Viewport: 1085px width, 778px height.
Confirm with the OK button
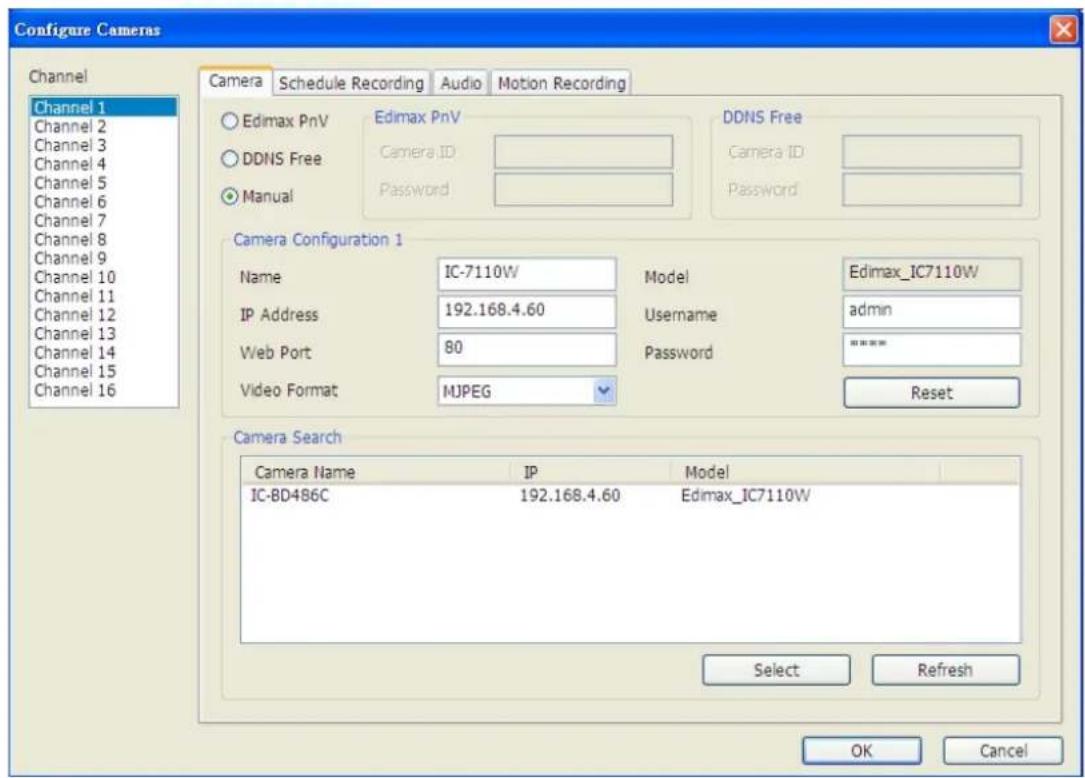tap(861, 751)
